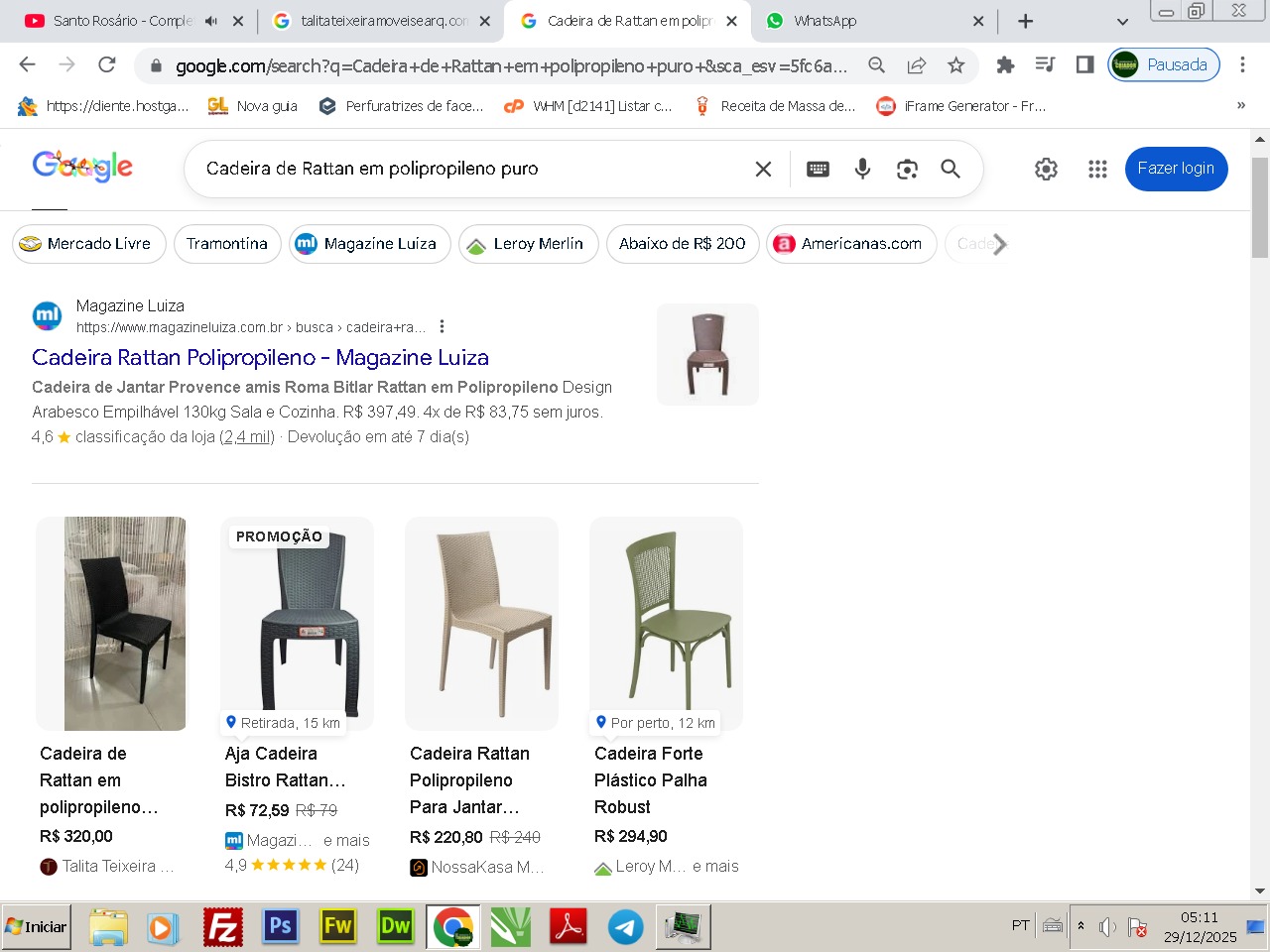Open the on-screen virtual keyboard
The image size is (1270, 952).
tap(818, 169)
